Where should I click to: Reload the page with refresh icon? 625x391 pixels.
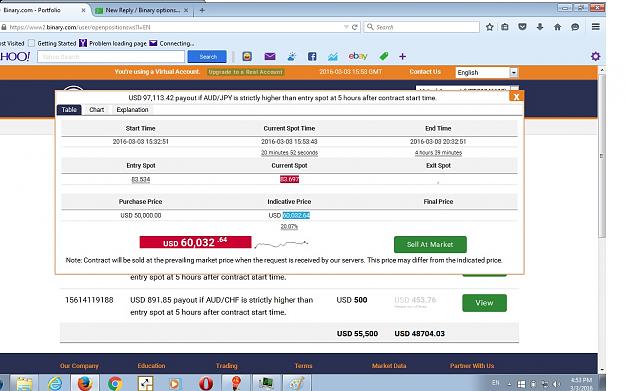tap(354, 27)
